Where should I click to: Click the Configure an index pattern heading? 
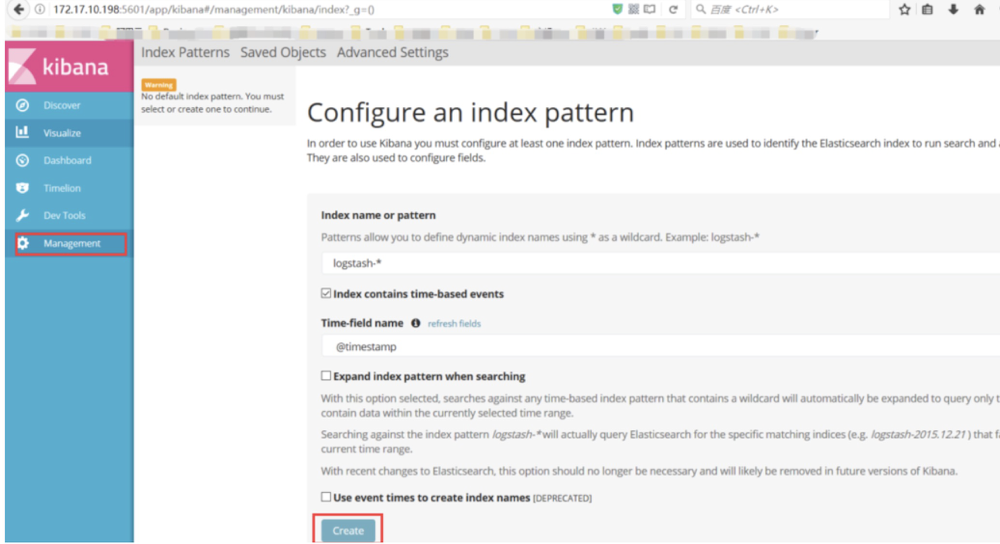(x=471, y=113)
